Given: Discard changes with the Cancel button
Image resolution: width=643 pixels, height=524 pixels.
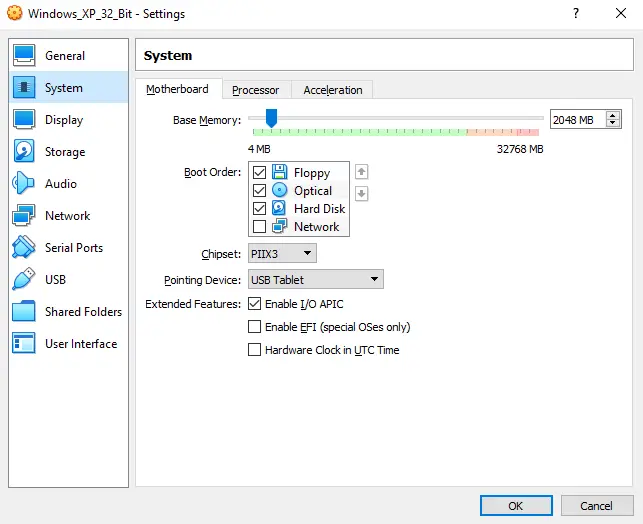Looking at the screenshot, I should click(597, 506).
